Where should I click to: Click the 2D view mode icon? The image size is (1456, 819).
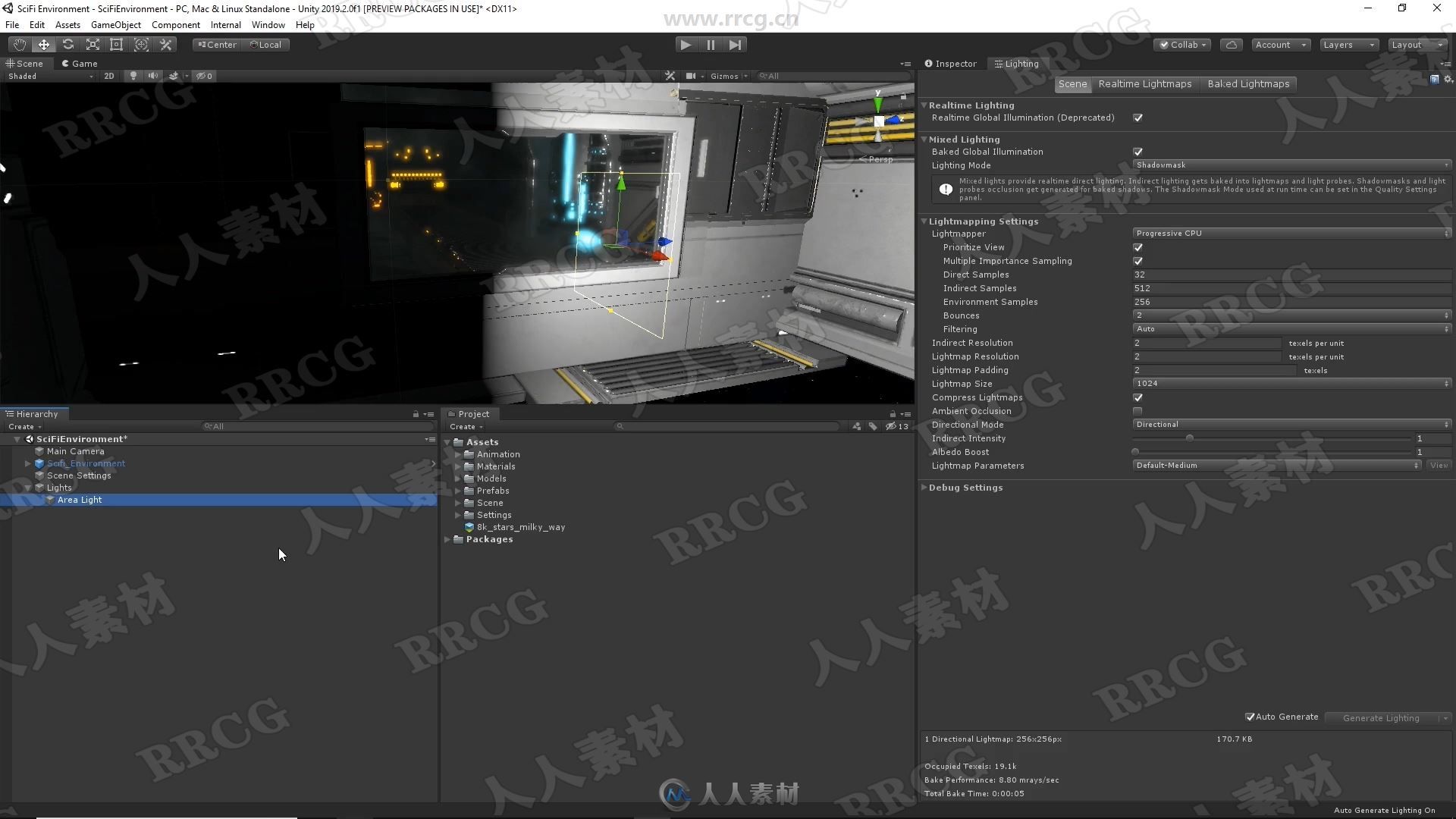click(x=108, y=76)
